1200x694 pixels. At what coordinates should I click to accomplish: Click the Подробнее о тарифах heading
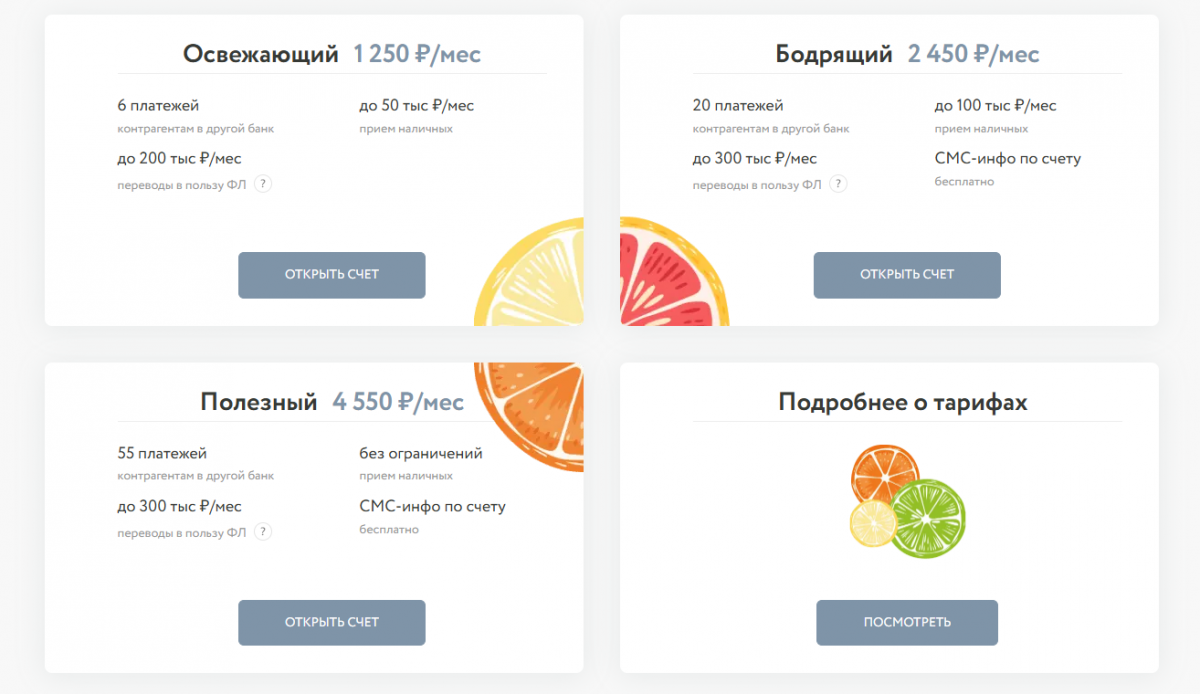tap(903, 402)
